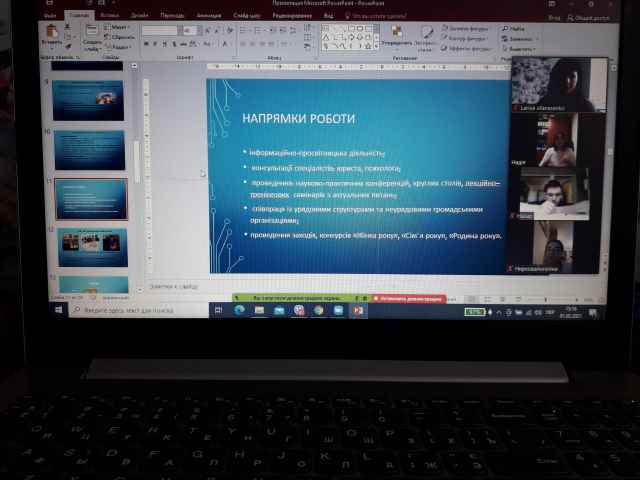
Task: Click the Arrange (Упорядочить) icon
Action: [x=396, y=32]
